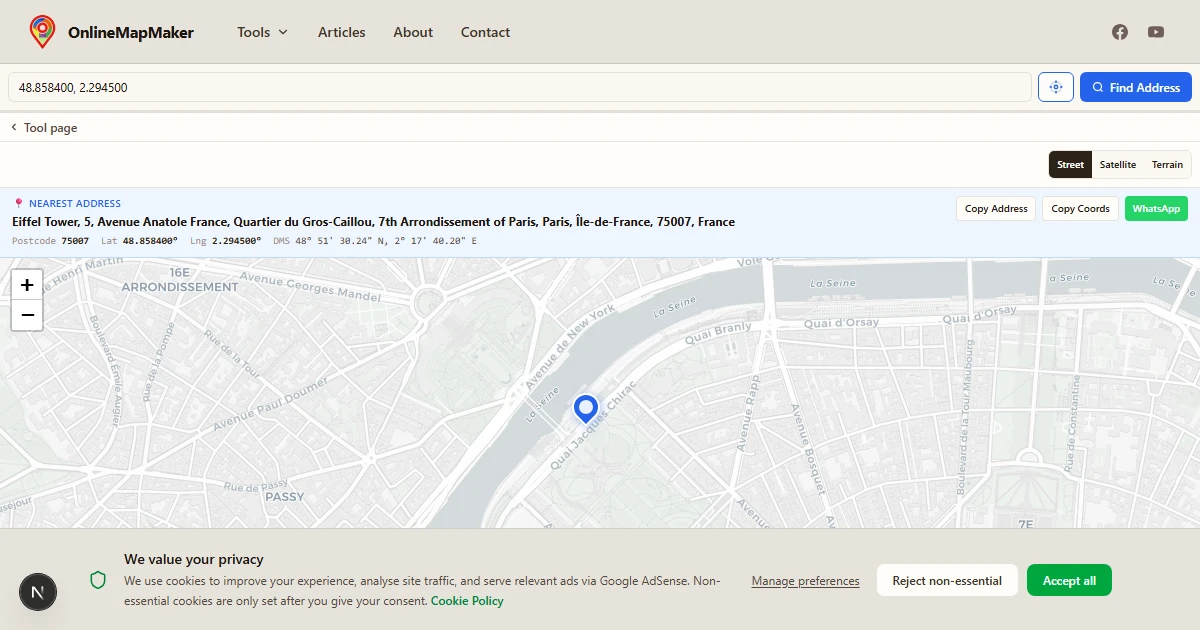Screen dimensions: 1200x630
Task: Open the Articles page
Action: (341, 32)
